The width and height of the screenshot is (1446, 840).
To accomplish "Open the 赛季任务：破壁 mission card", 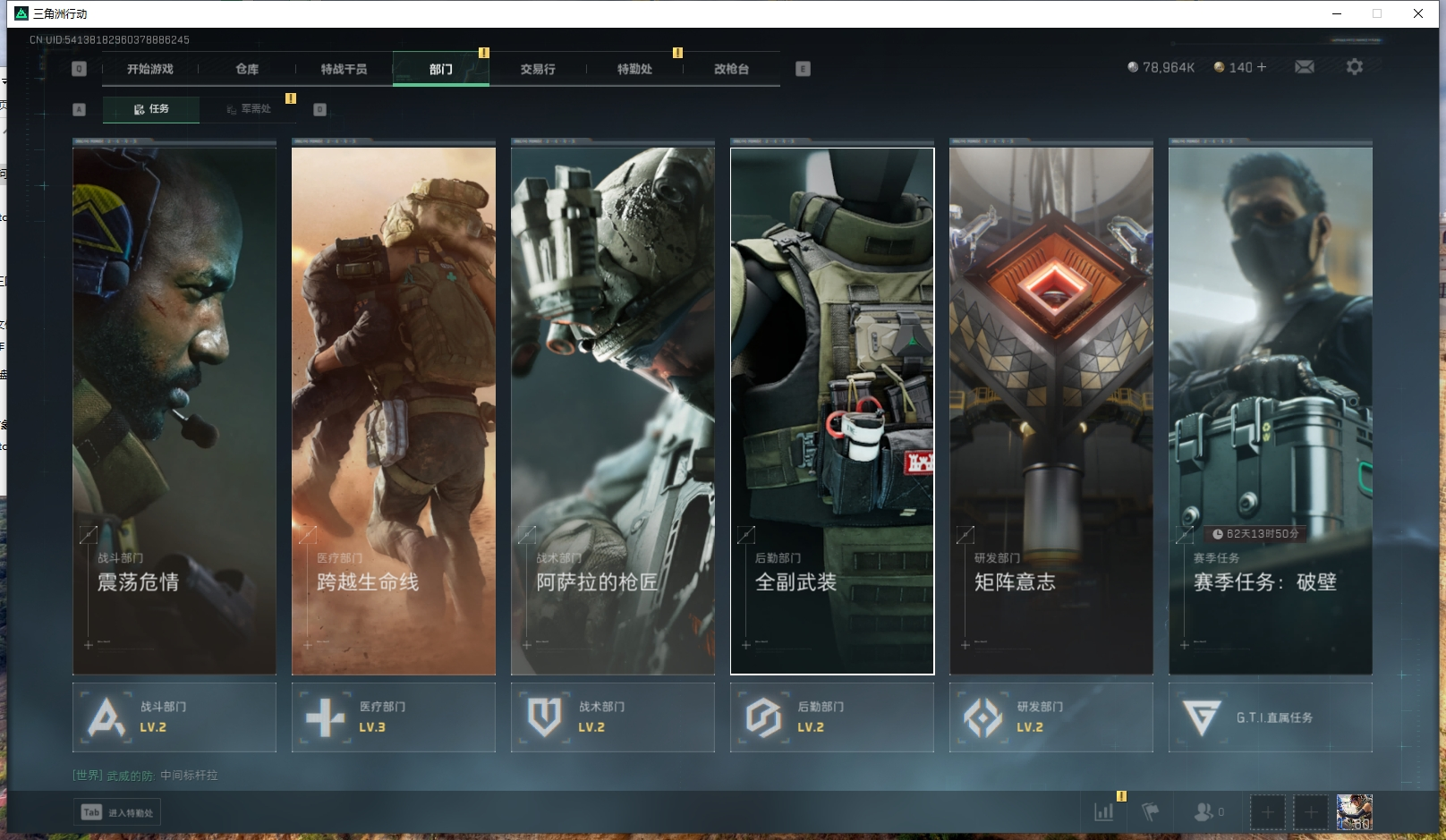I will (1271, 411).
